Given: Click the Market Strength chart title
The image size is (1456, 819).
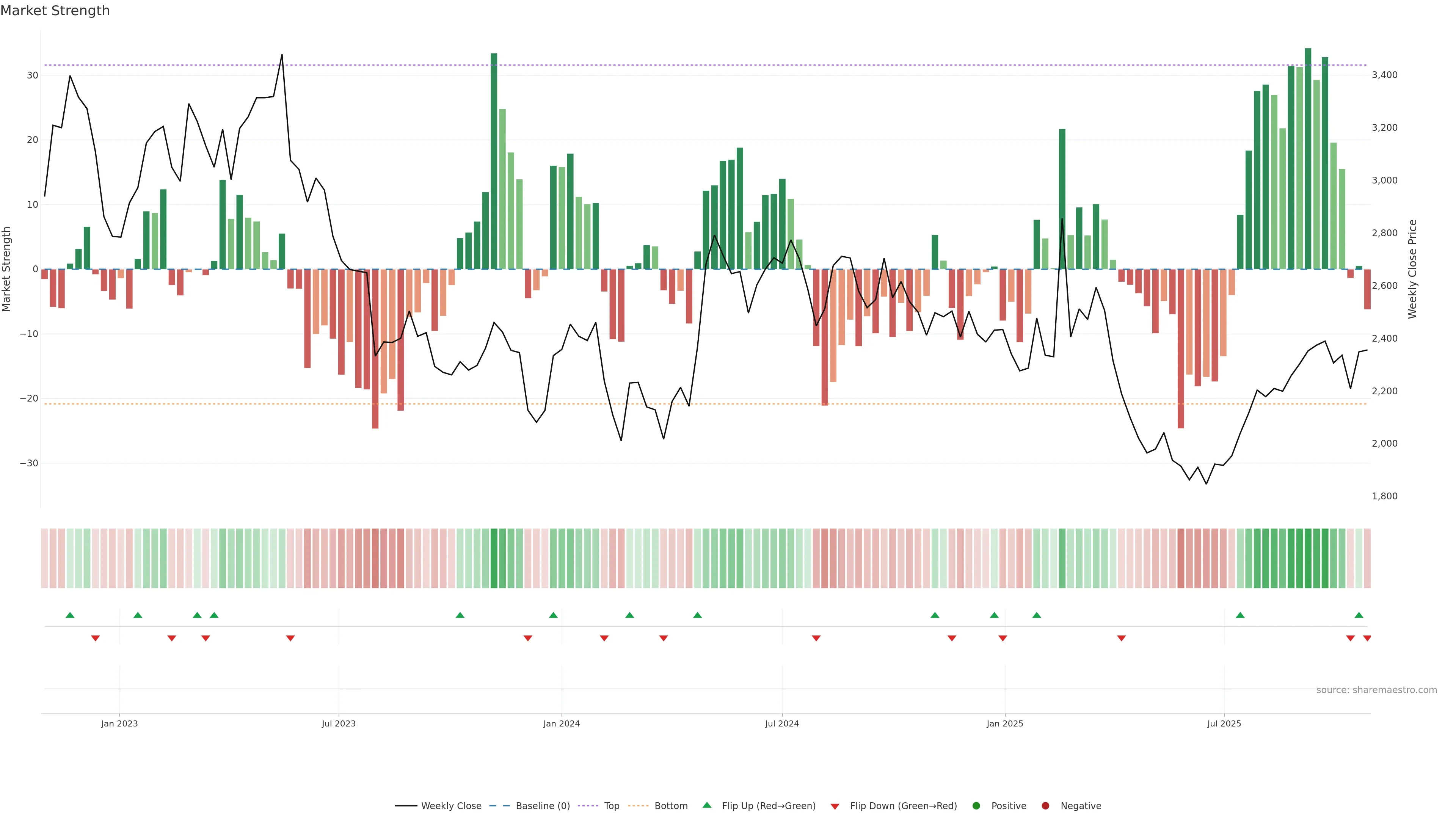Looking at the screenshot, I should (55, 11).
